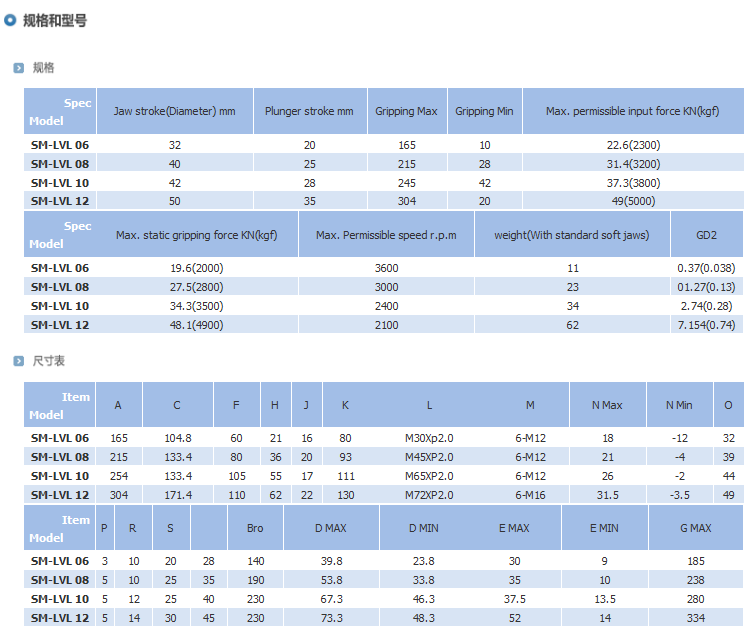Click the arrow icon next to 尺寸表

(19, 361)
